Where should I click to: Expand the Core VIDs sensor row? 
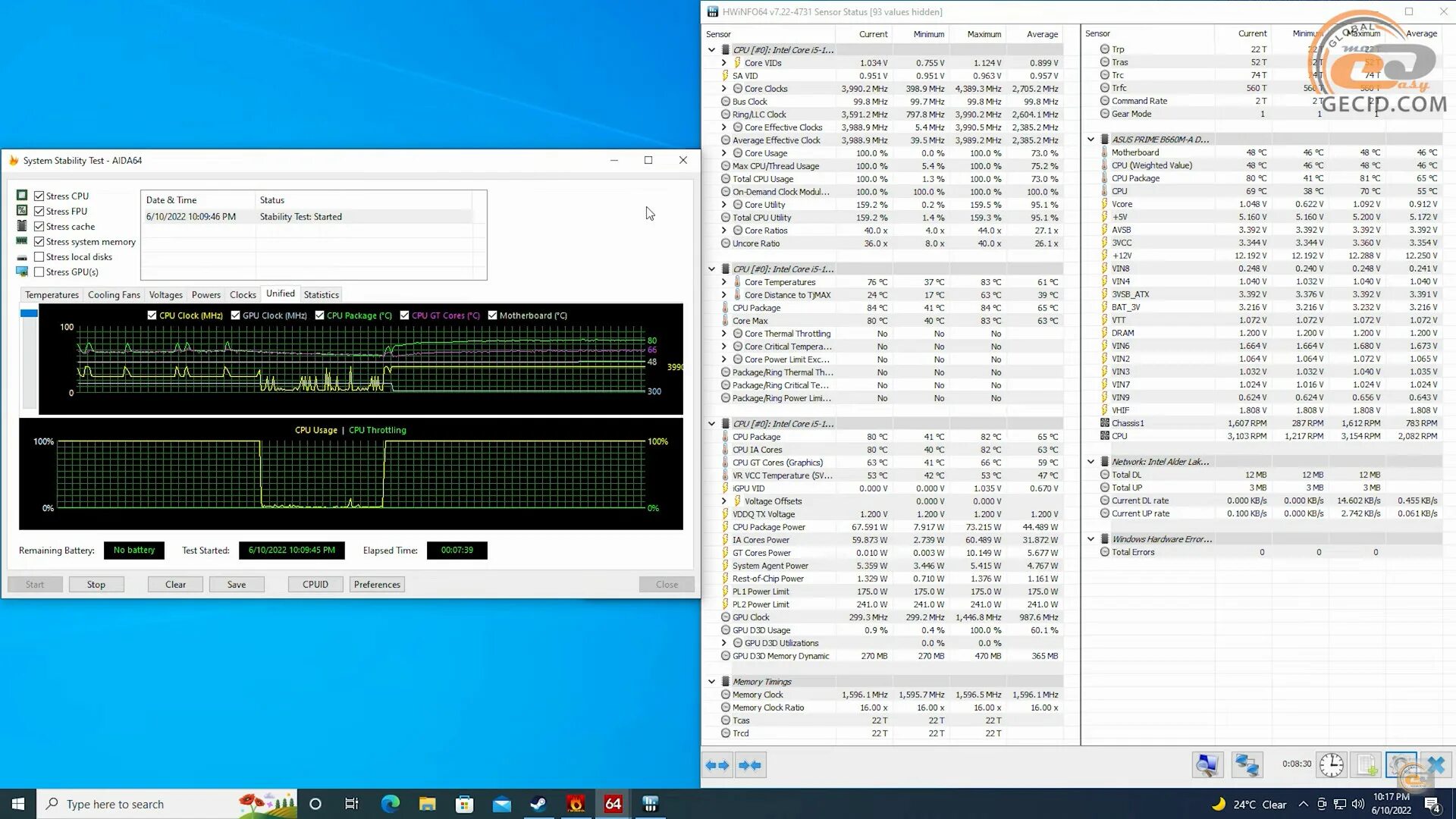723,63
